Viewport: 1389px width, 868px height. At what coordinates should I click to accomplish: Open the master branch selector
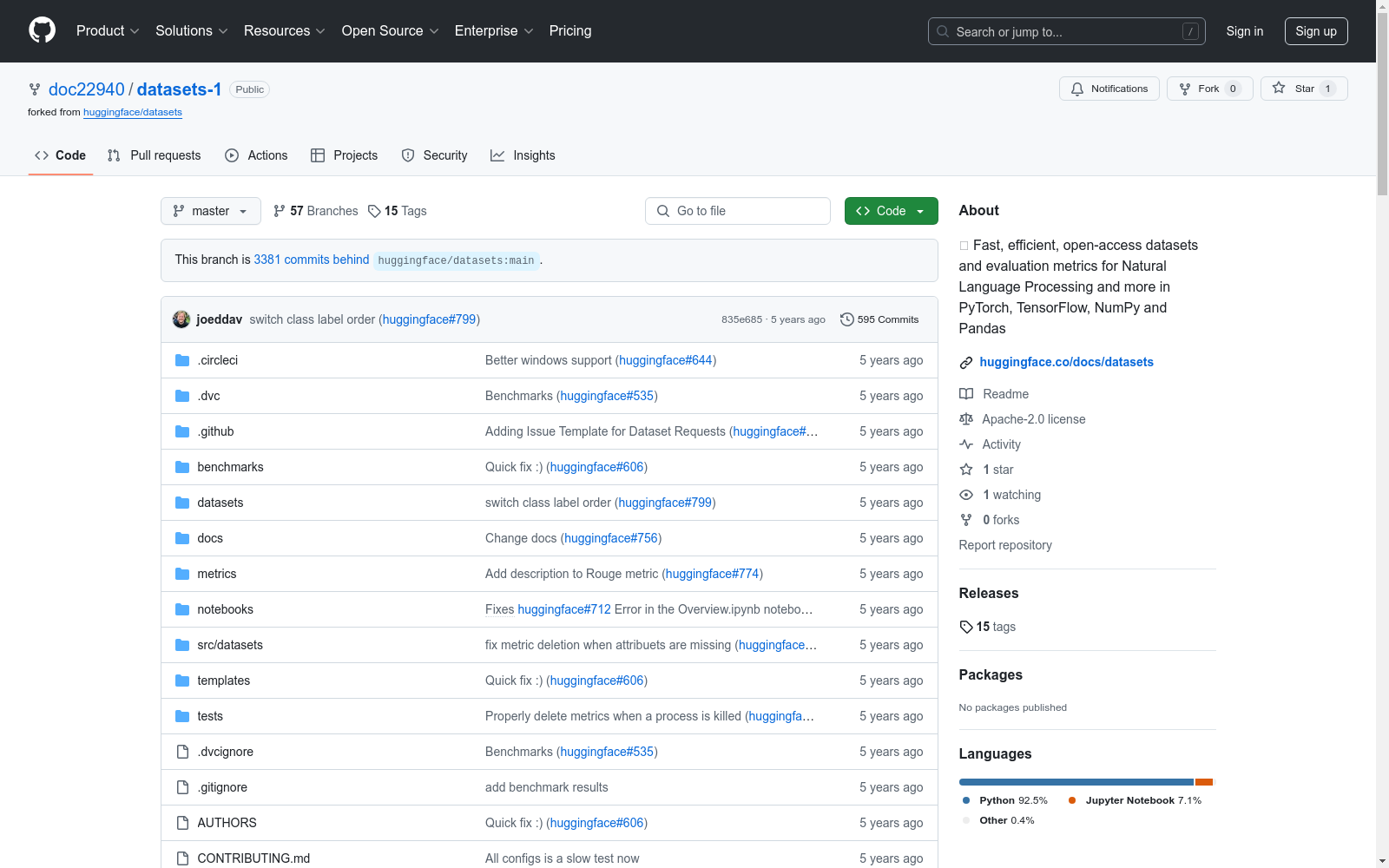[x=211, y=211]
